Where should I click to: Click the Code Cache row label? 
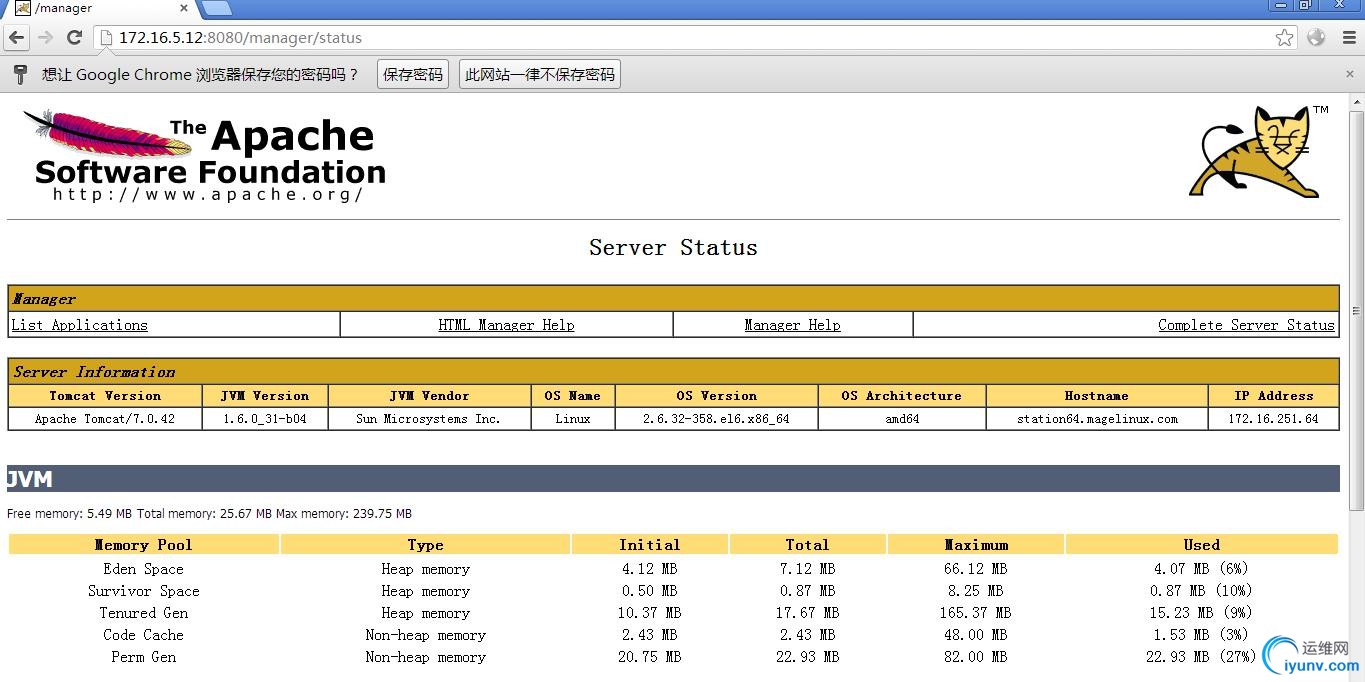tap(143, 635)
